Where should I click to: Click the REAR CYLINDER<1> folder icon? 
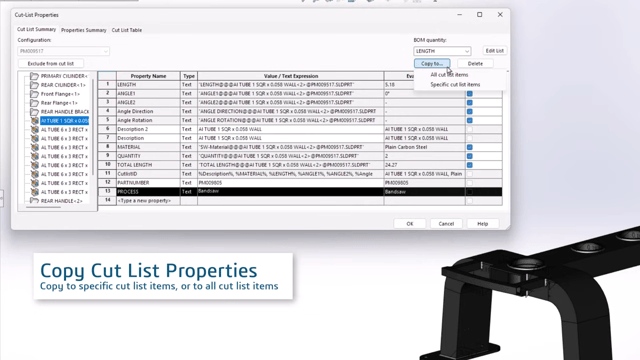[34, 85]
